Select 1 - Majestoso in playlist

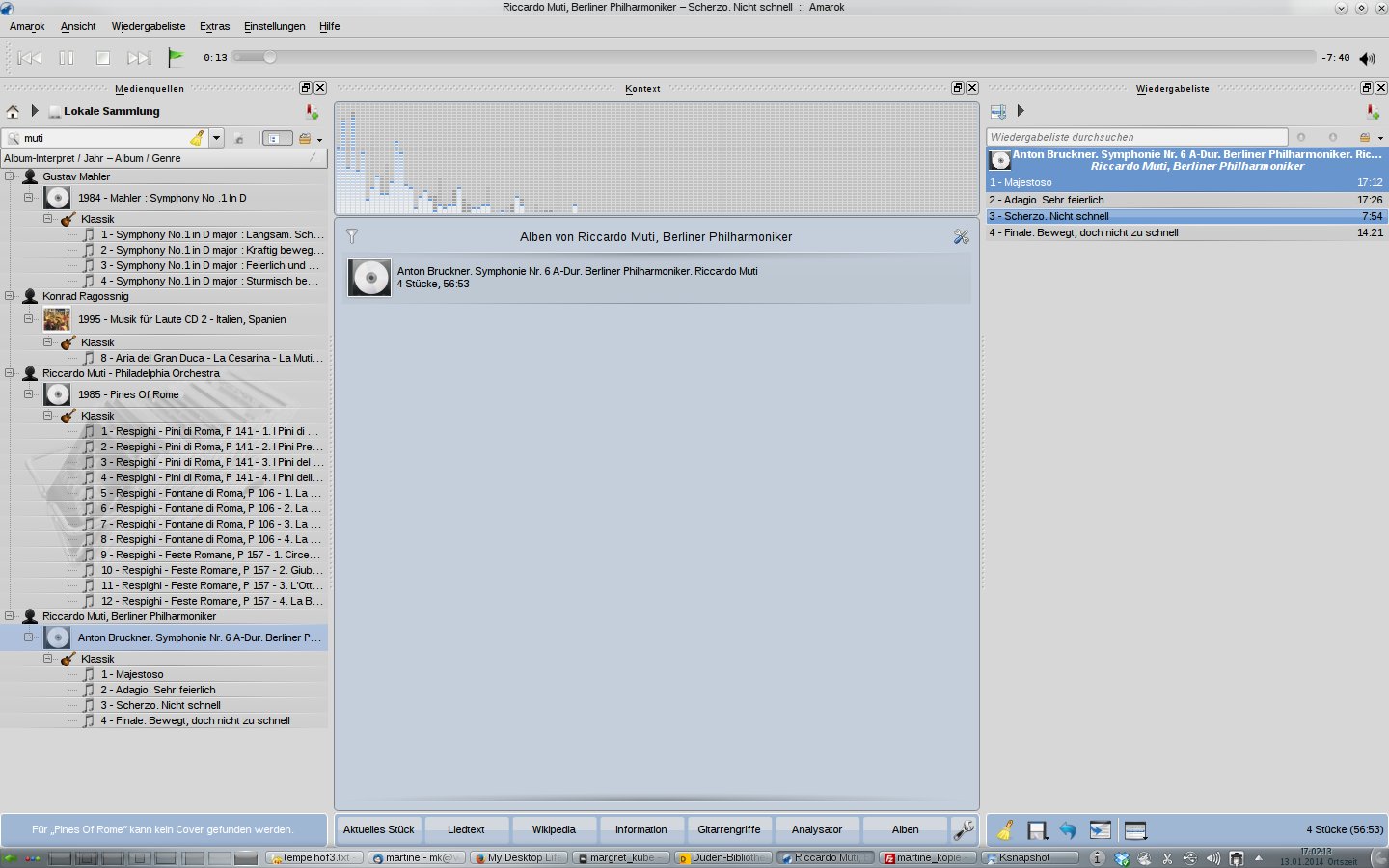[x=1185, y=182]
